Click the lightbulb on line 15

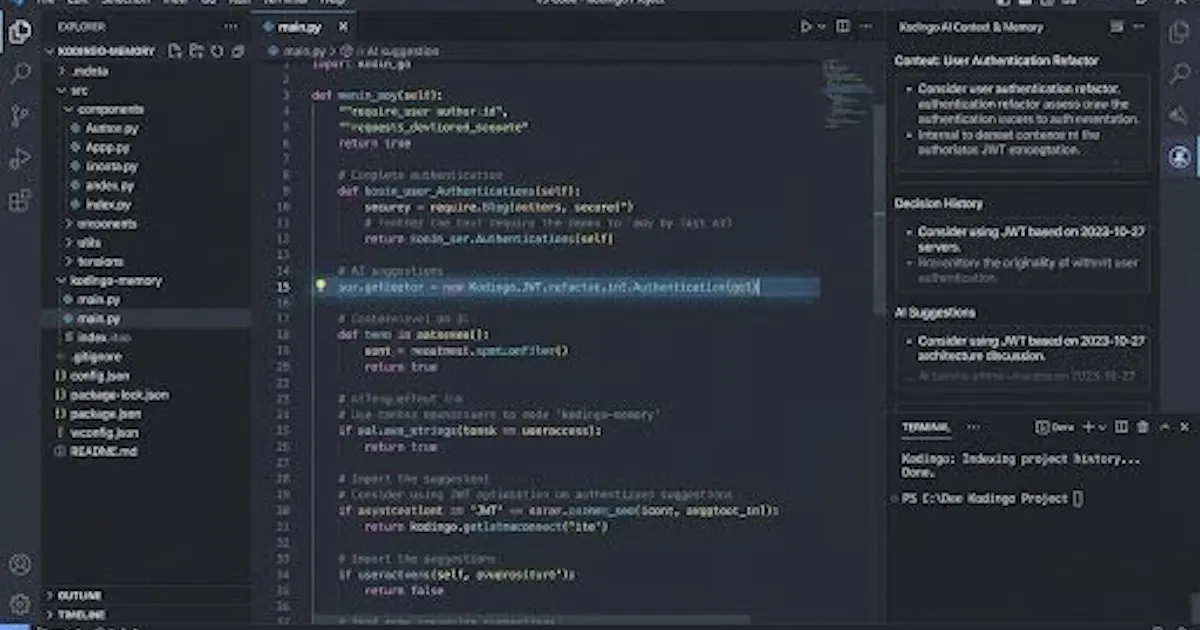tap(321, 286)
